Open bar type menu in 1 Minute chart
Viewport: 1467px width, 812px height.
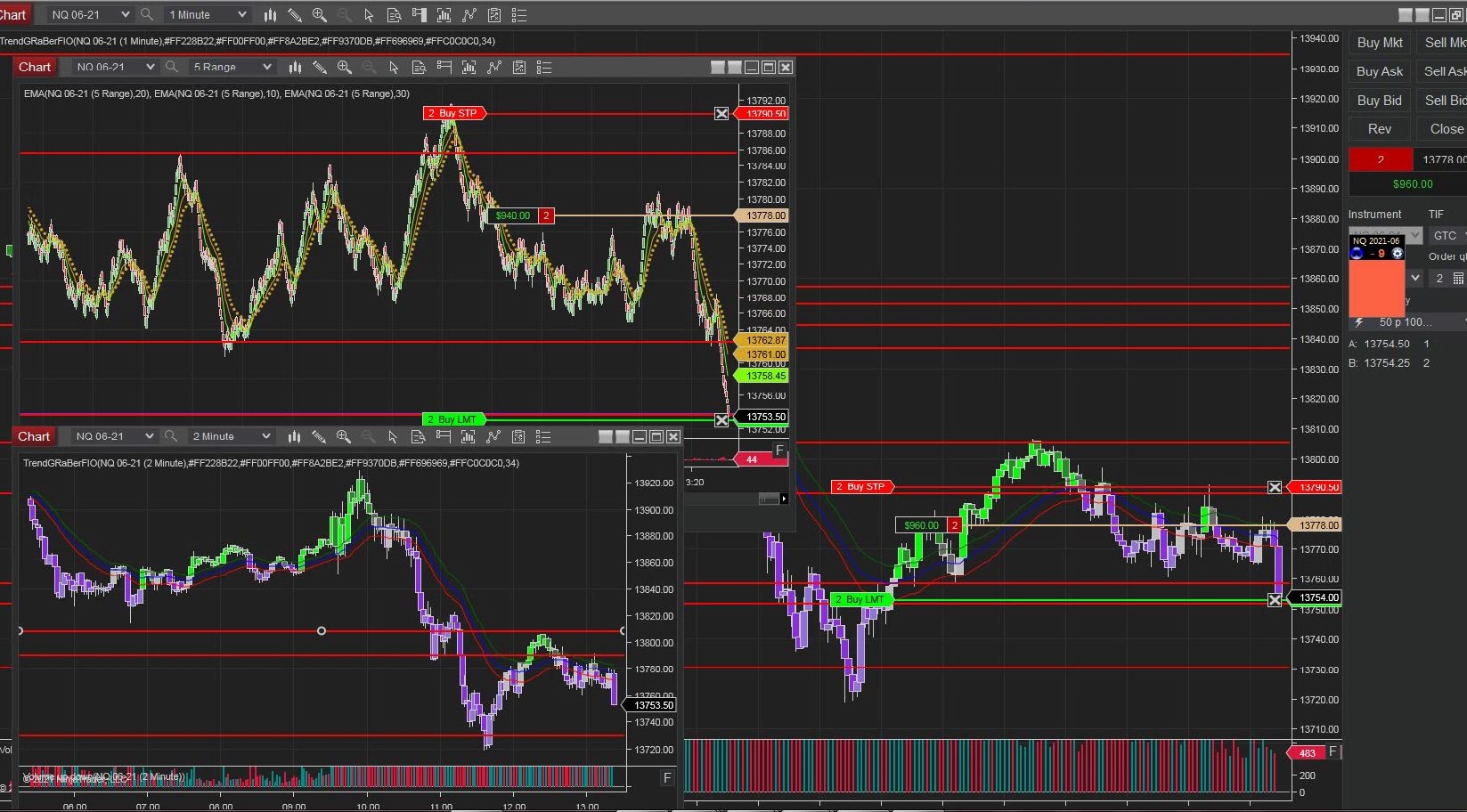click(x=270, y=14)
